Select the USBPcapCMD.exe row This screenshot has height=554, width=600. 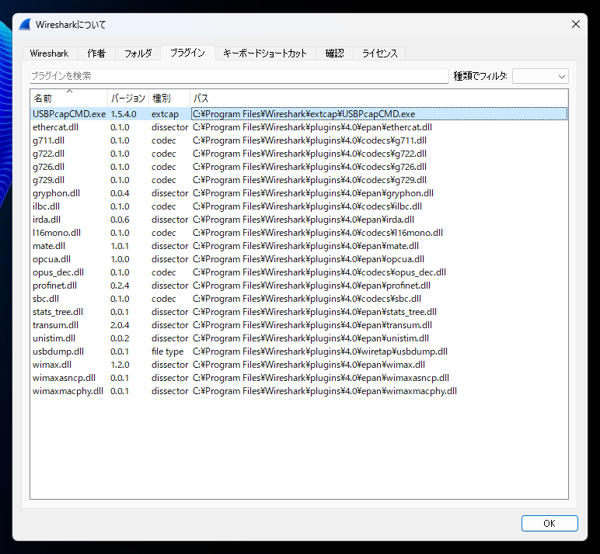point(299,114)
